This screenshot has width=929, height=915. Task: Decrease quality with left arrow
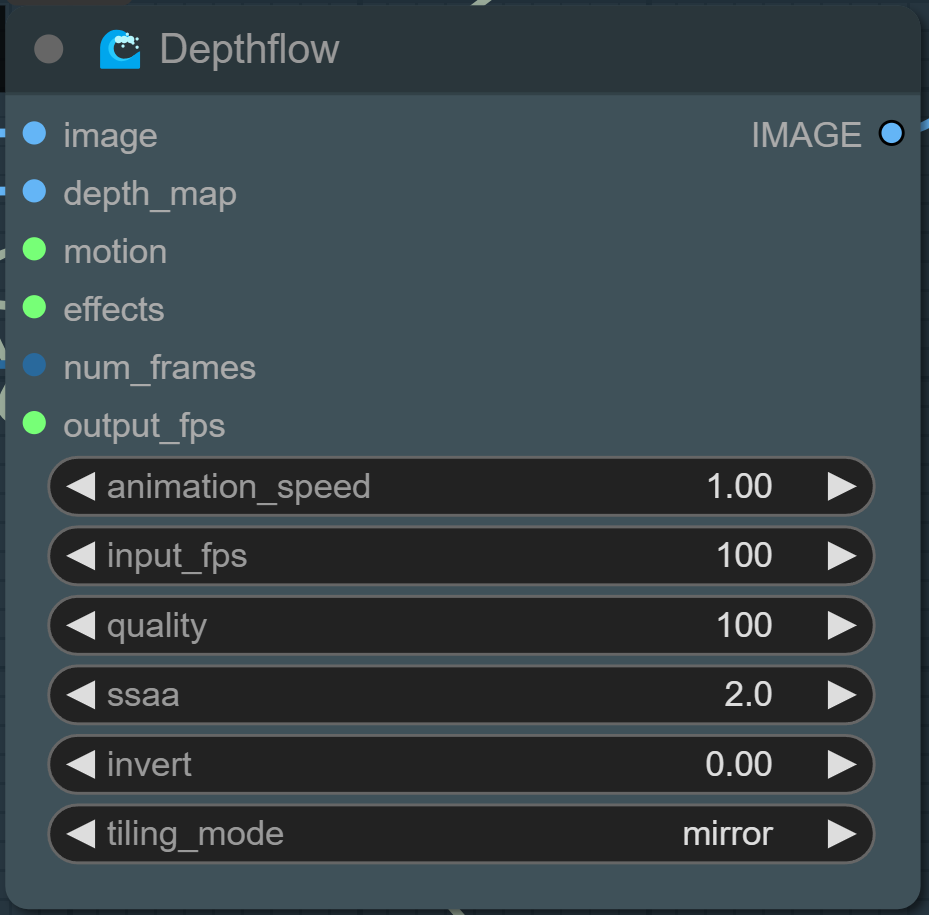coord(81,626)
